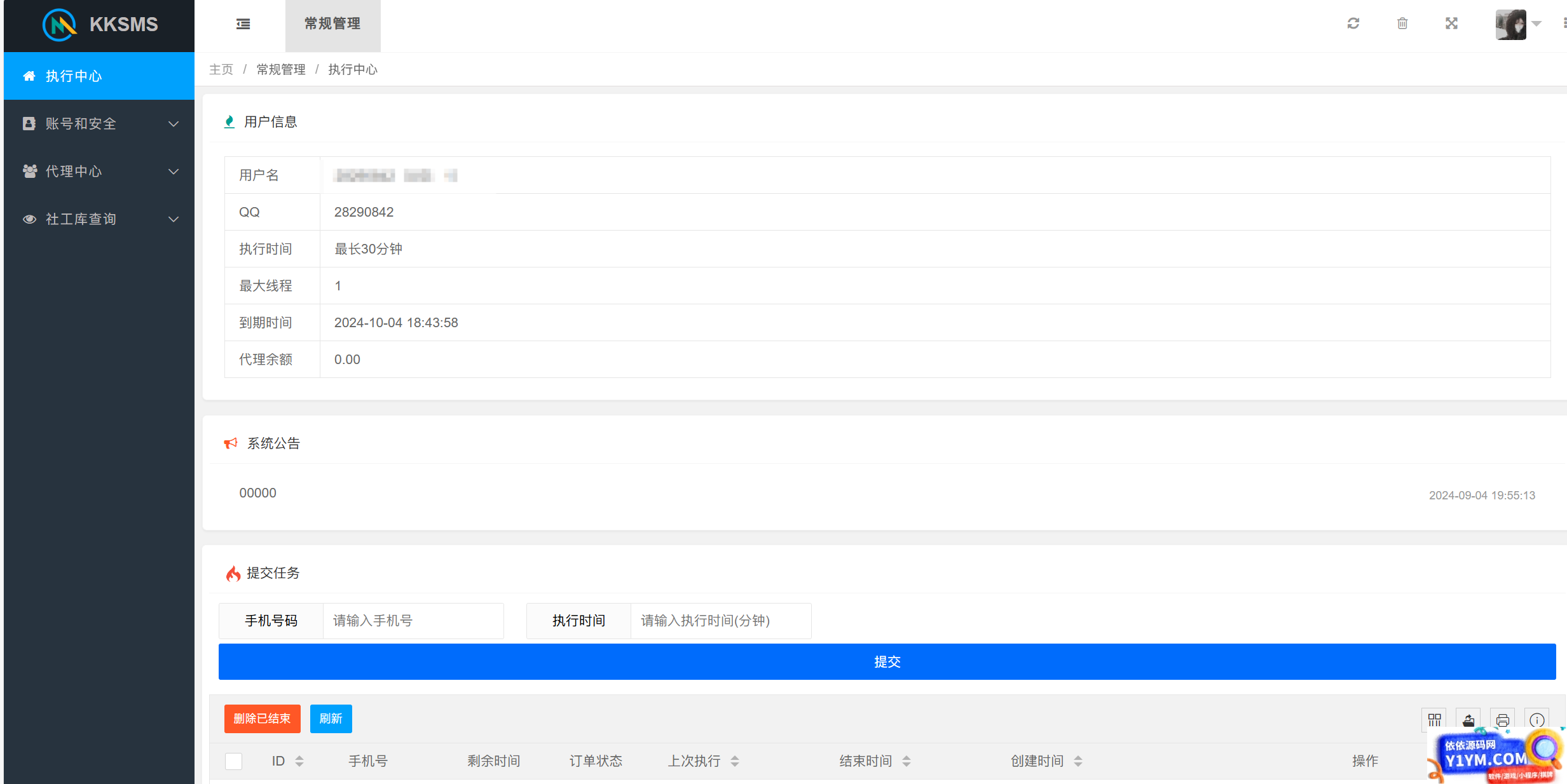The width and height of the screenshot is (1567, 784).
Task: Click the table info circle icon
Action: click(x=1537, y=720)
